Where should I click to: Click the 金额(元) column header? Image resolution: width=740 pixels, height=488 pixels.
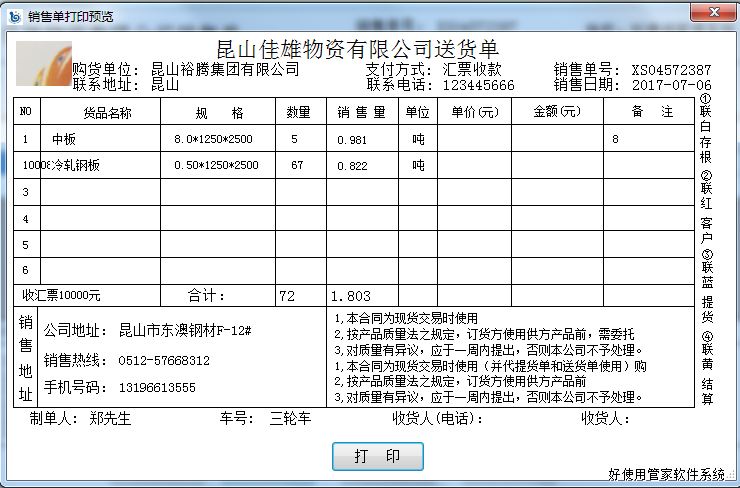click(557, 112)
